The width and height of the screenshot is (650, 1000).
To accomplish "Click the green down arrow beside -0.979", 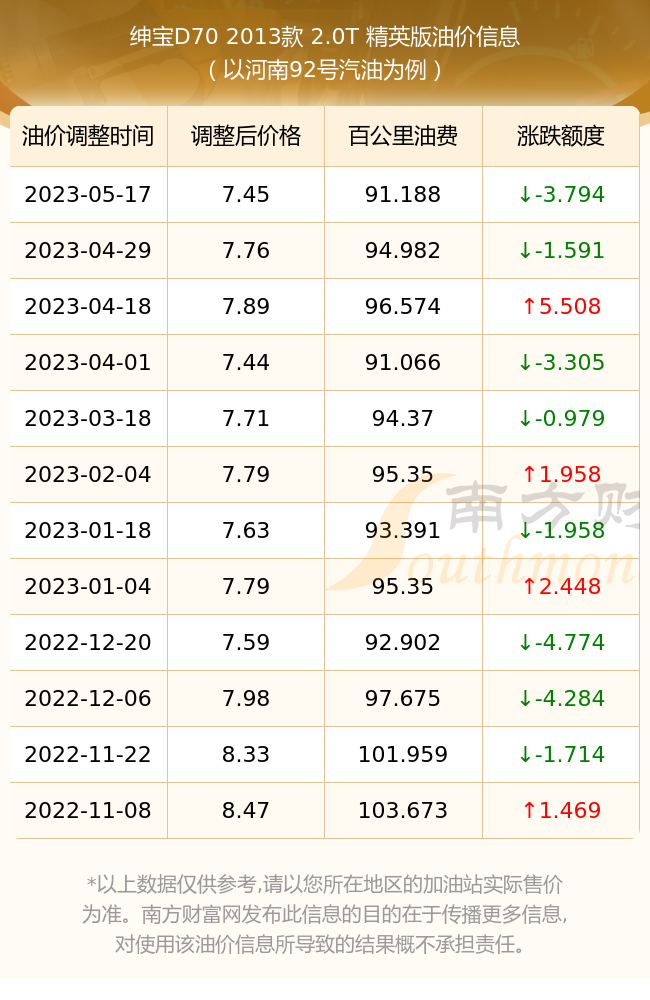I will click(x=525, y=419).
